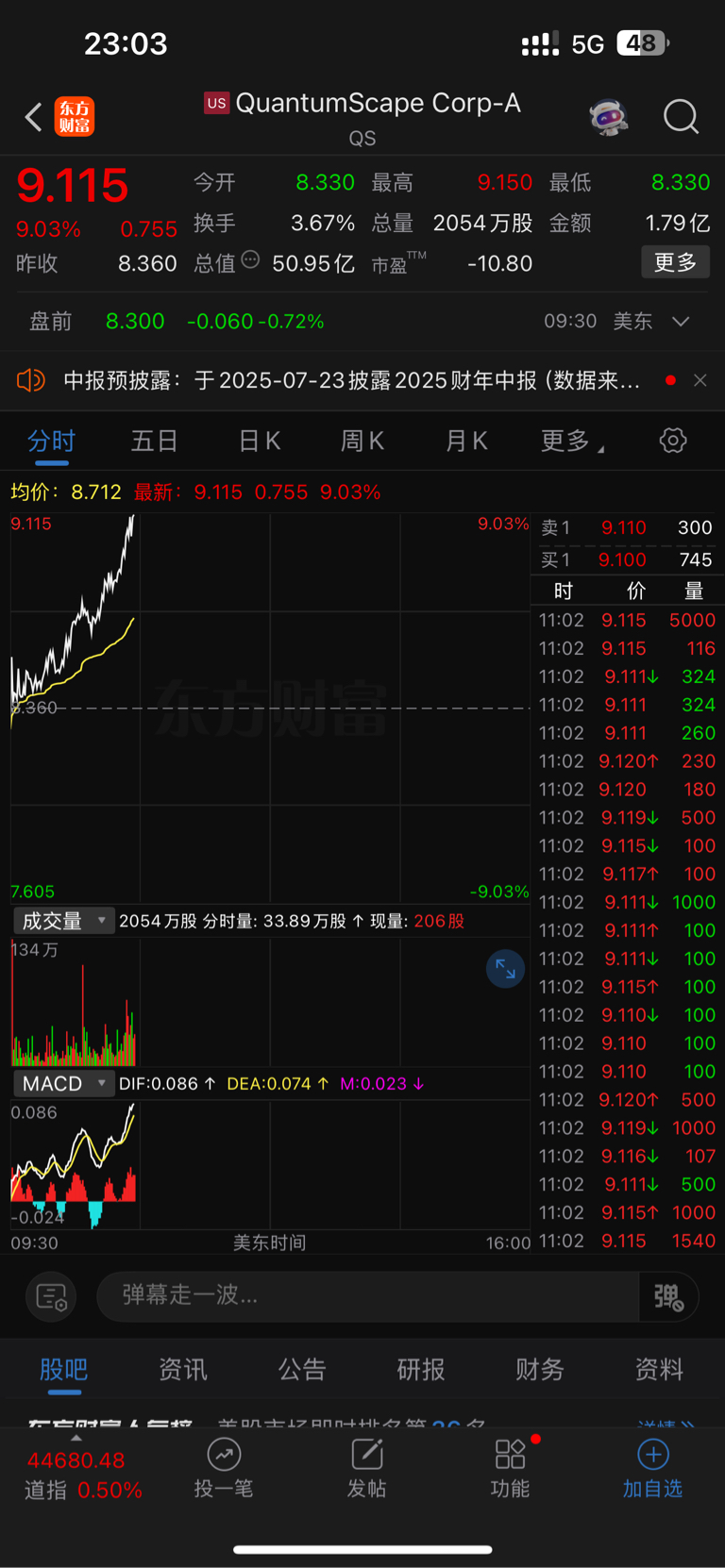Tap the 金额 1.79亿 value
The width and height of the screenshot is (725, 1568).
point(677,224)
